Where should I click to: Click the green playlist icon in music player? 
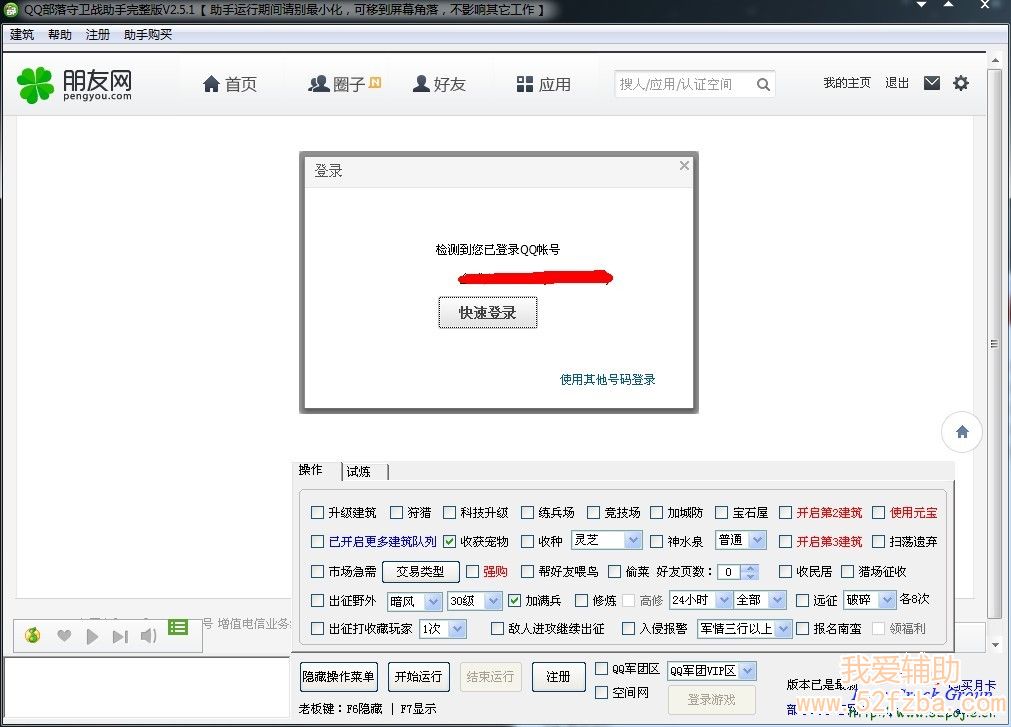pyautogui.click(x=178, y=627)
